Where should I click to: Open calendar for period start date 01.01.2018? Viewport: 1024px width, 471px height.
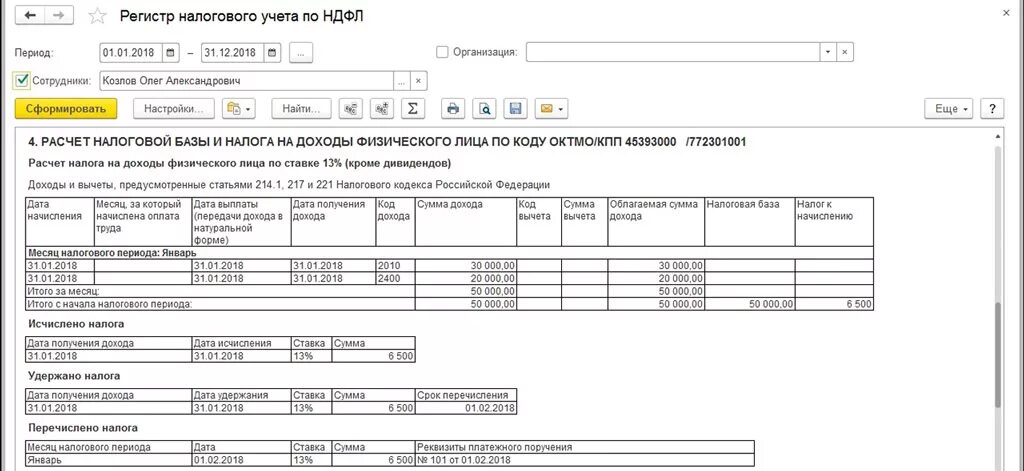[x=171, y=53]
